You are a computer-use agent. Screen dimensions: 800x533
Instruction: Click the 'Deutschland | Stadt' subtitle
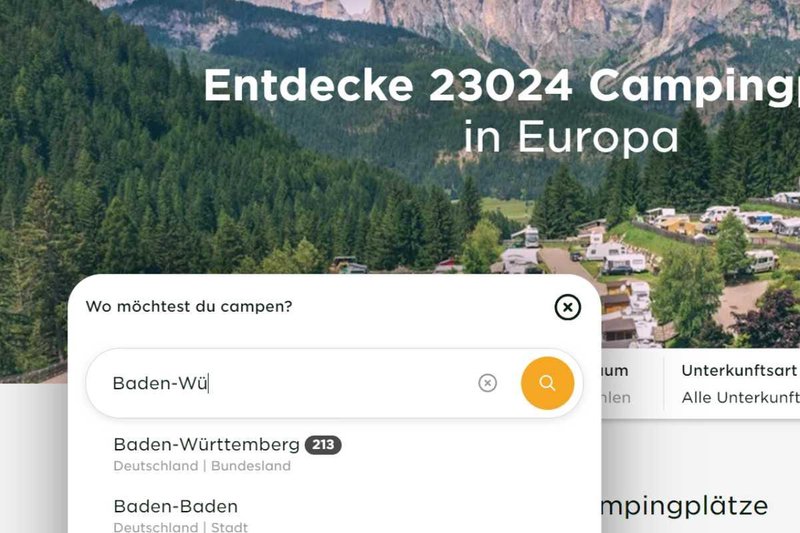click(181, 527)
